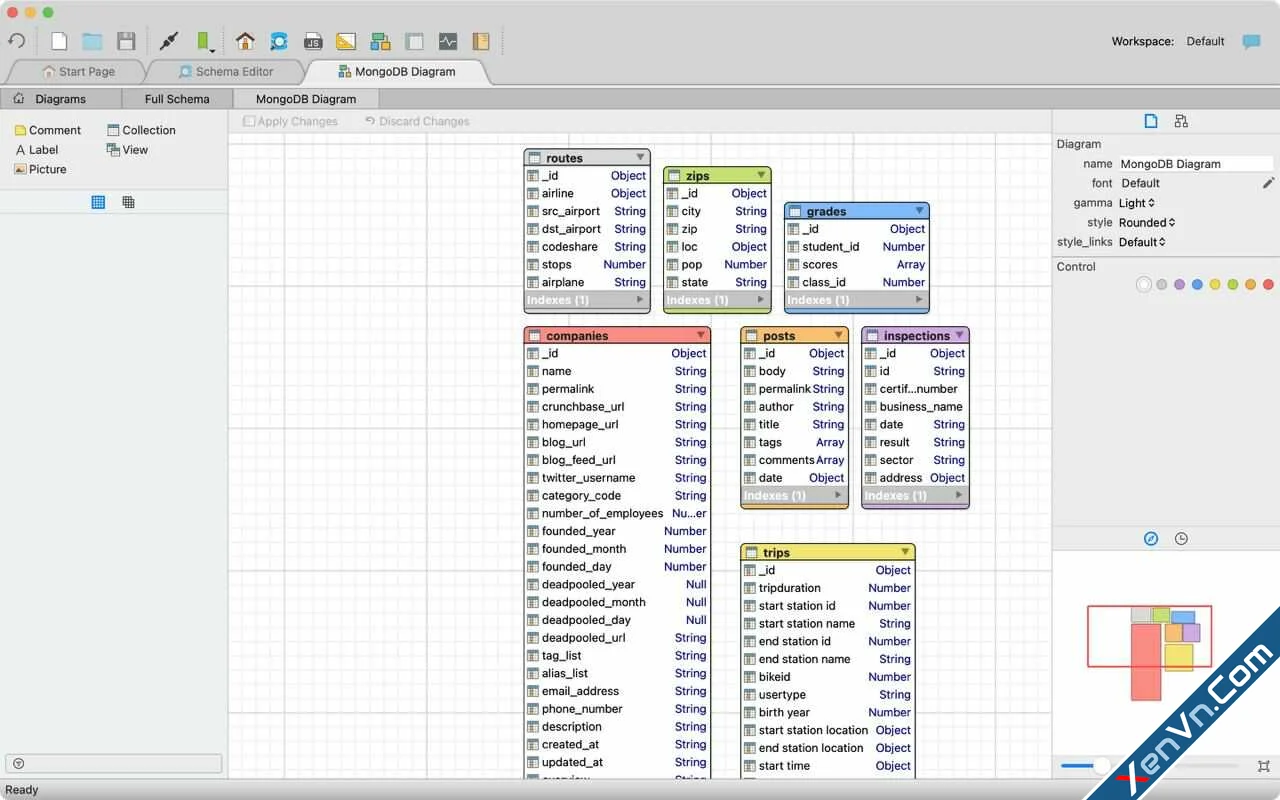1280x800 pixels.
Task: Open a project with the folder icon
Action: click(92, 41)
